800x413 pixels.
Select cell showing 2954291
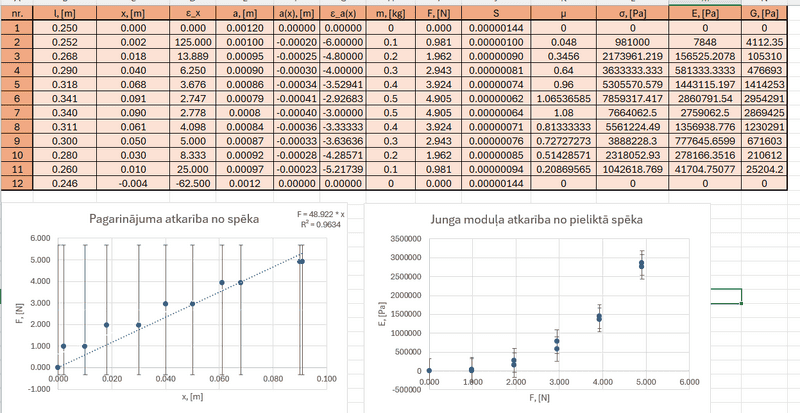[x=764, y=99]
